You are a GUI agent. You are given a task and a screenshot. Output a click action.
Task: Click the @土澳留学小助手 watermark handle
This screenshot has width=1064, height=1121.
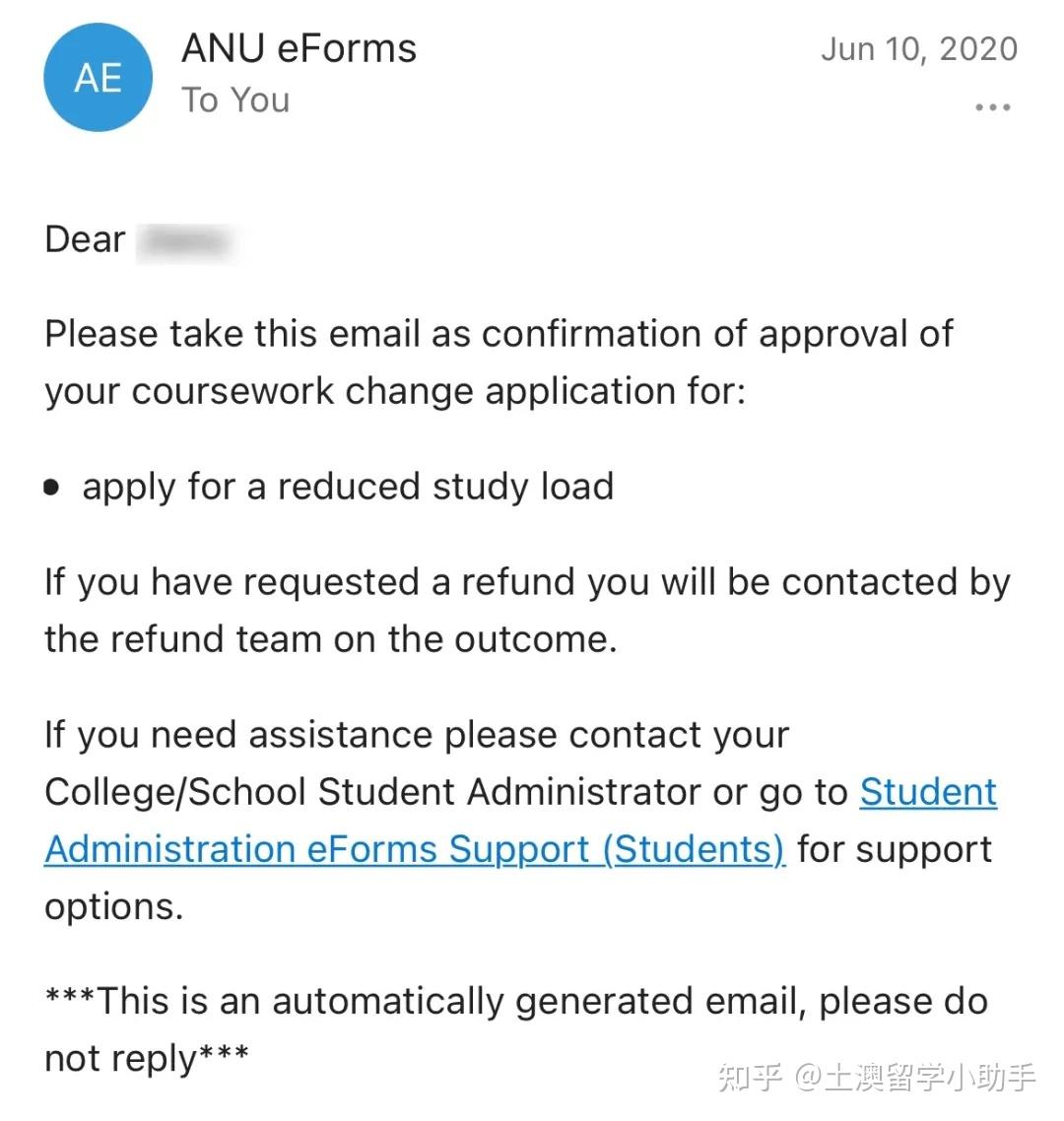pos(915,1076)
